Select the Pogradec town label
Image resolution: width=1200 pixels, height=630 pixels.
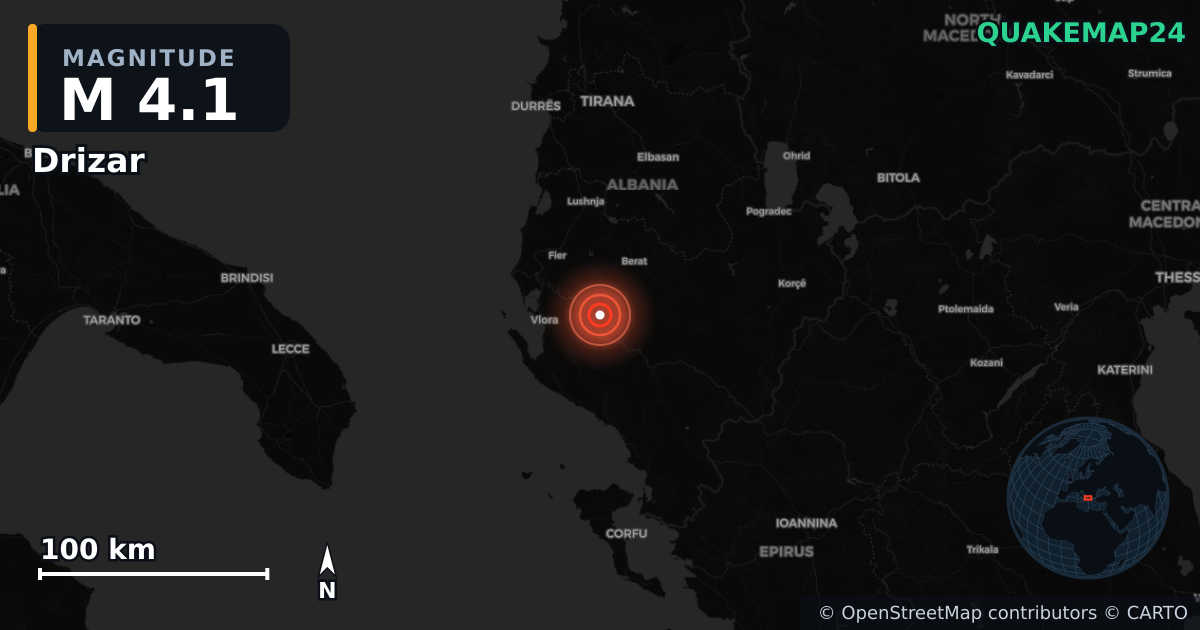point(769,211)
